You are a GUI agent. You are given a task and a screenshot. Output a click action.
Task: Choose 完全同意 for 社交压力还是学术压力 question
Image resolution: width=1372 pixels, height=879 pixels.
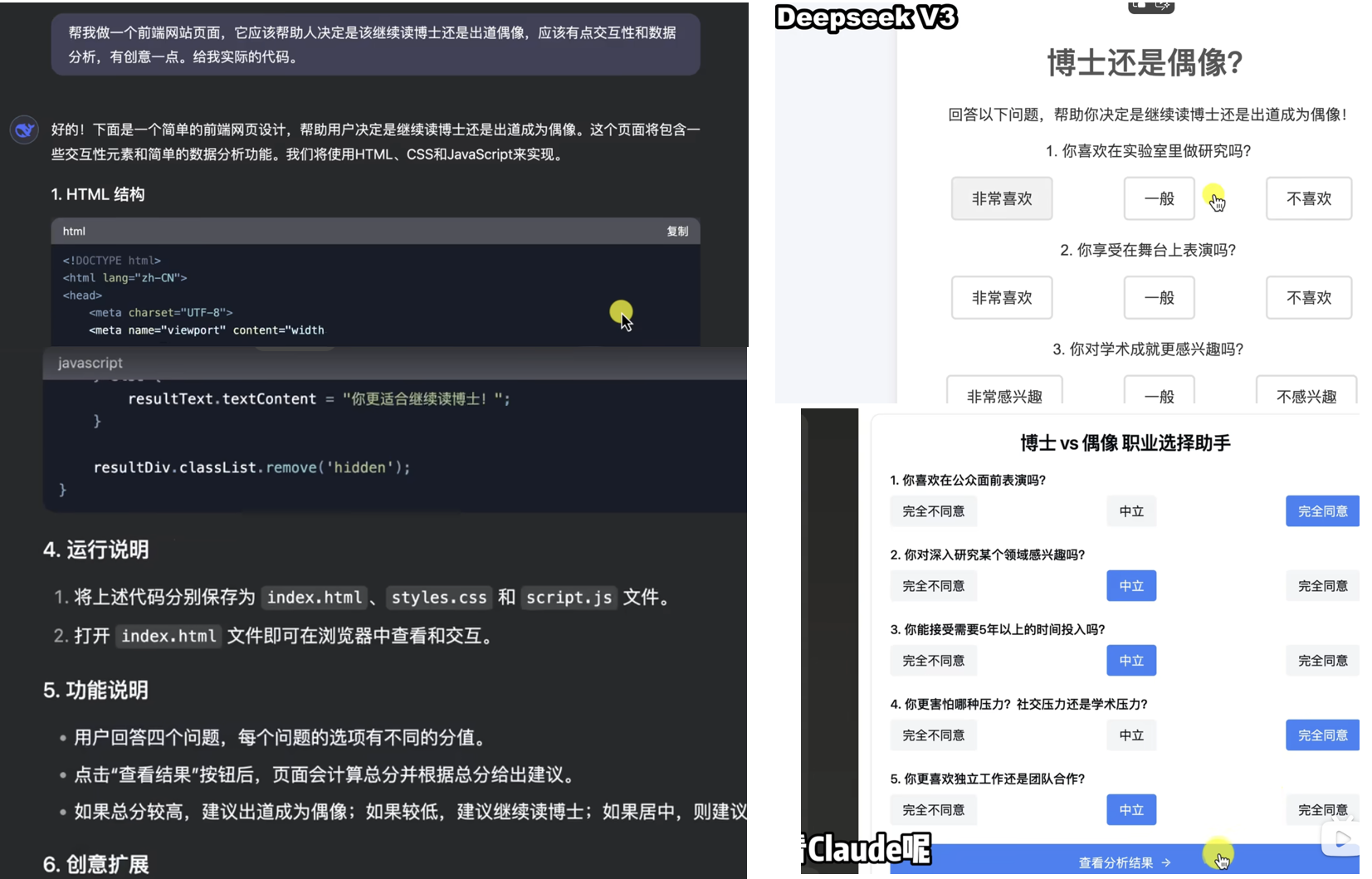1322,735
